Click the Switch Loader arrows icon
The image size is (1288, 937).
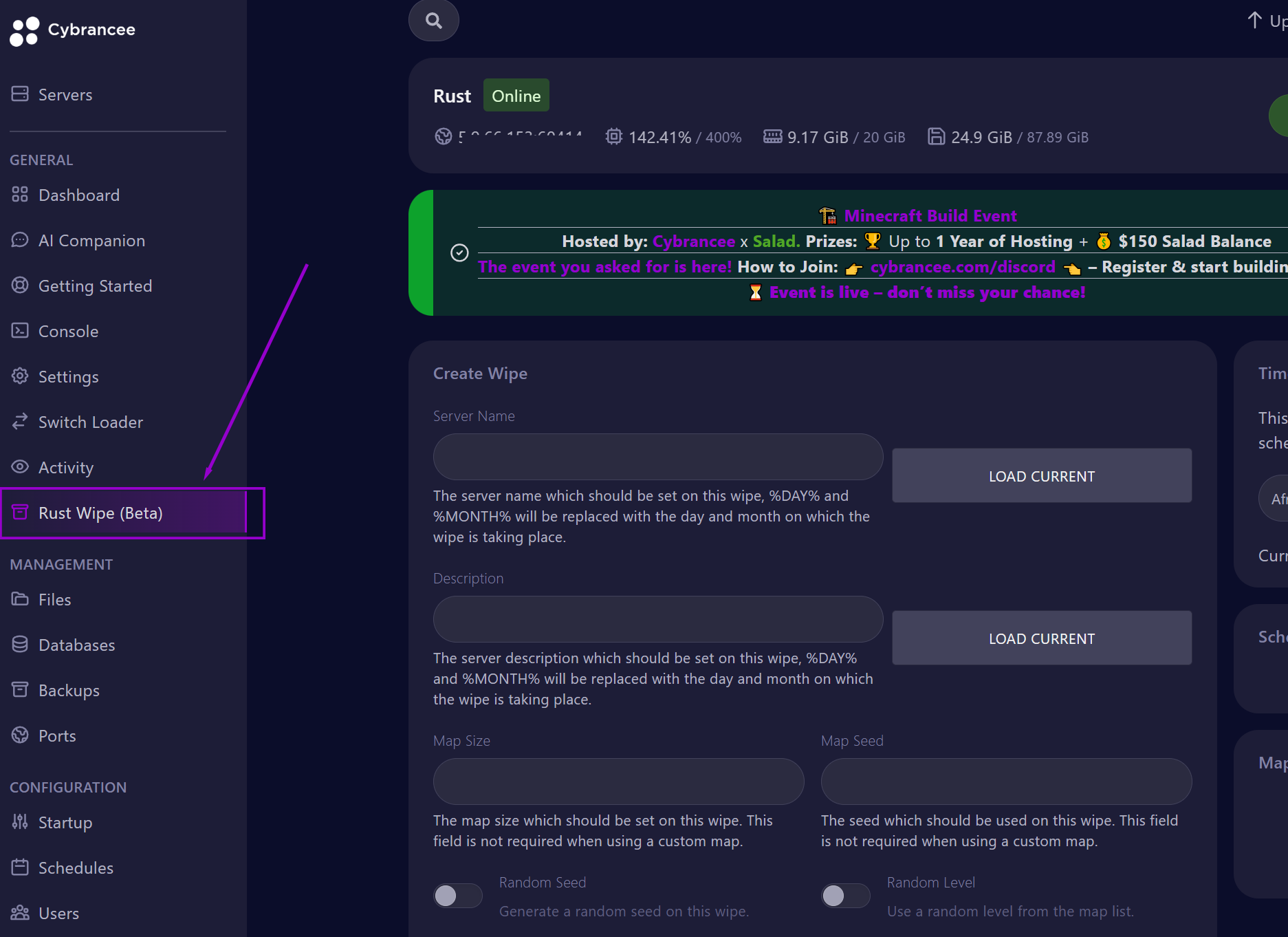pyautogui.click(x=20, y=422)
